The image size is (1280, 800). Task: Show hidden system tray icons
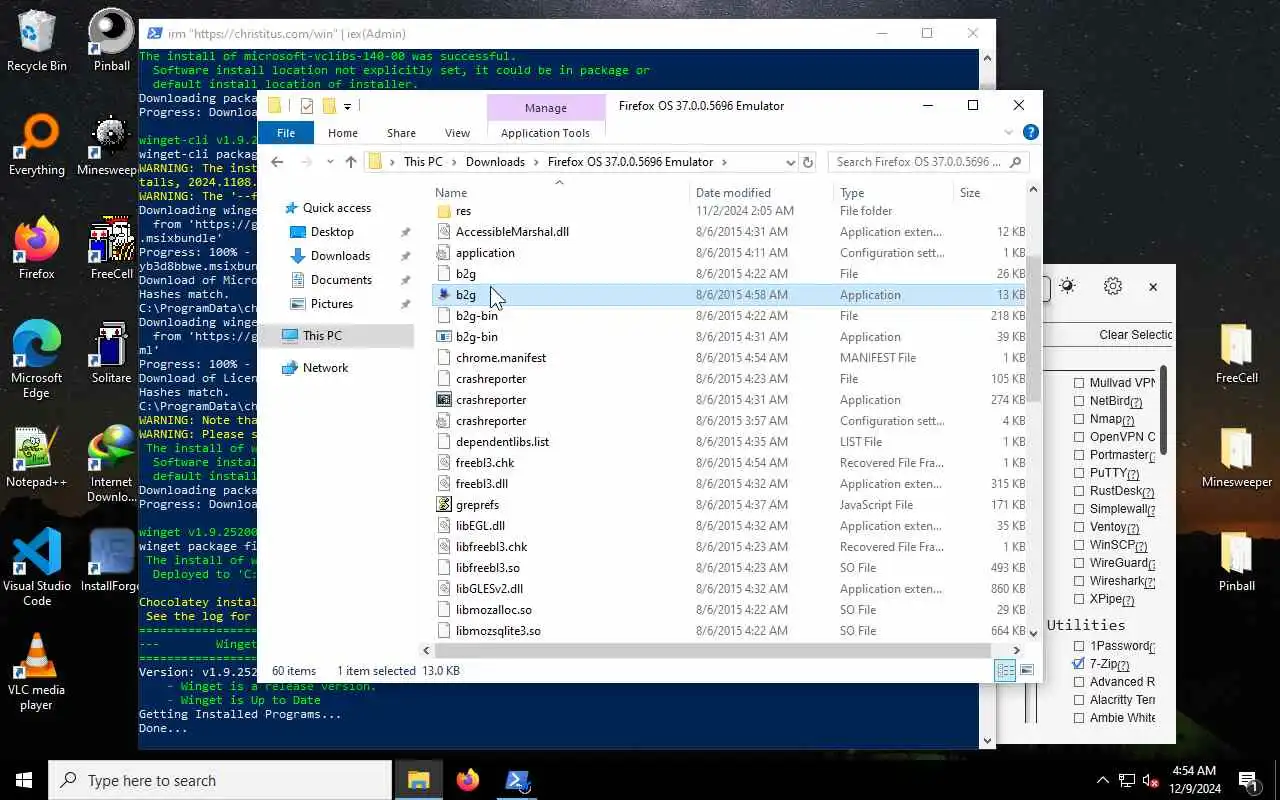(x=1103, y=780)
